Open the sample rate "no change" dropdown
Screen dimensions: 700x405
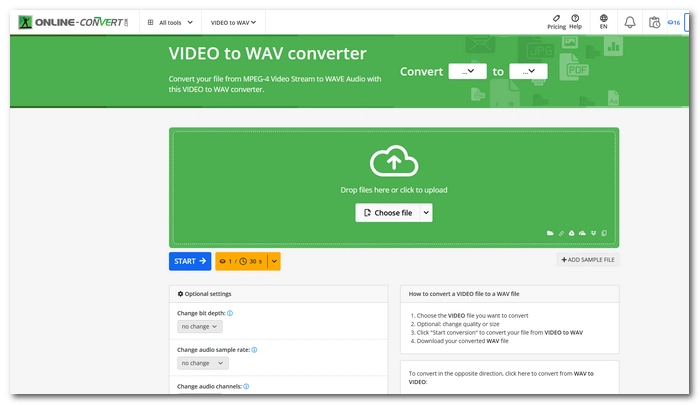point(203,363)
